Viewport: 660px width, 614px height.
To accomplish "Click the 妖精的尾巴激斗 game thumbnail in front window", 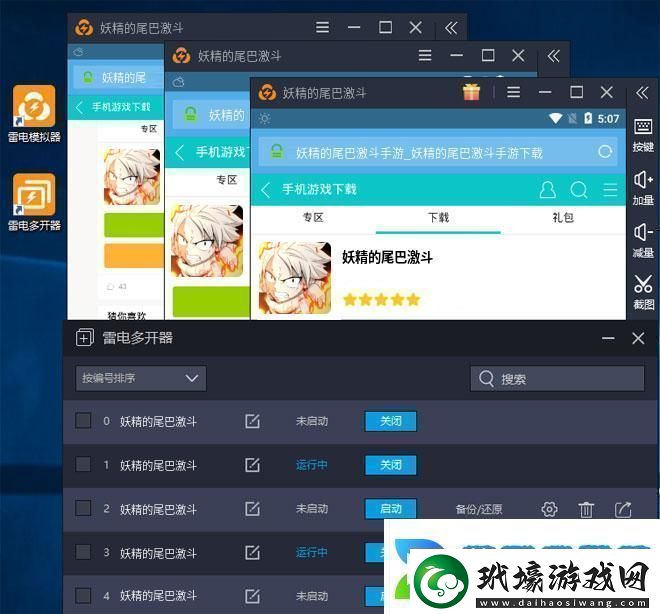I will point(294,277).
